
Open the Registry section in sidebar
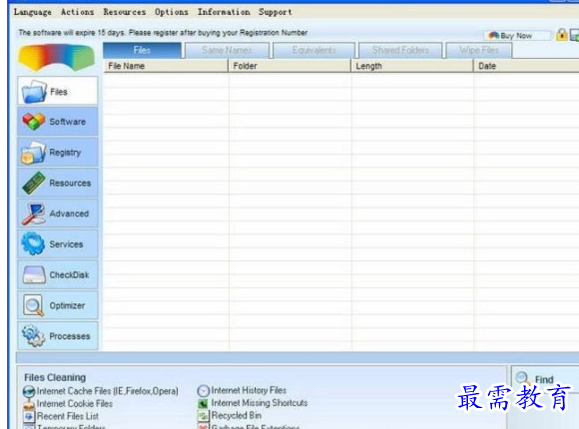pyautogui.click(x=58, y=152)
